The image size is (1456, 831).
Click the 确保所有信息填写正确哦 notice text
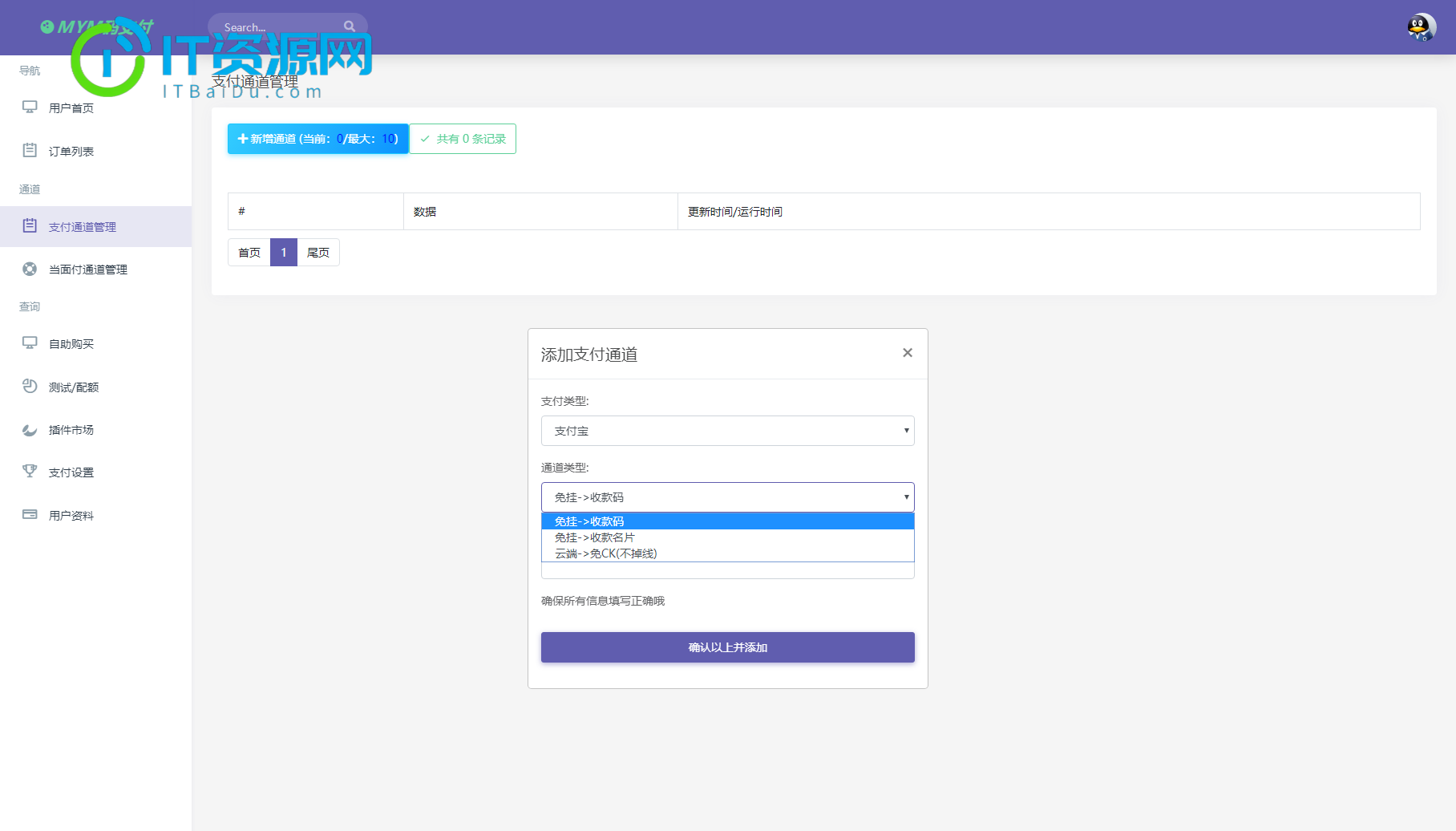coord(603,601)
